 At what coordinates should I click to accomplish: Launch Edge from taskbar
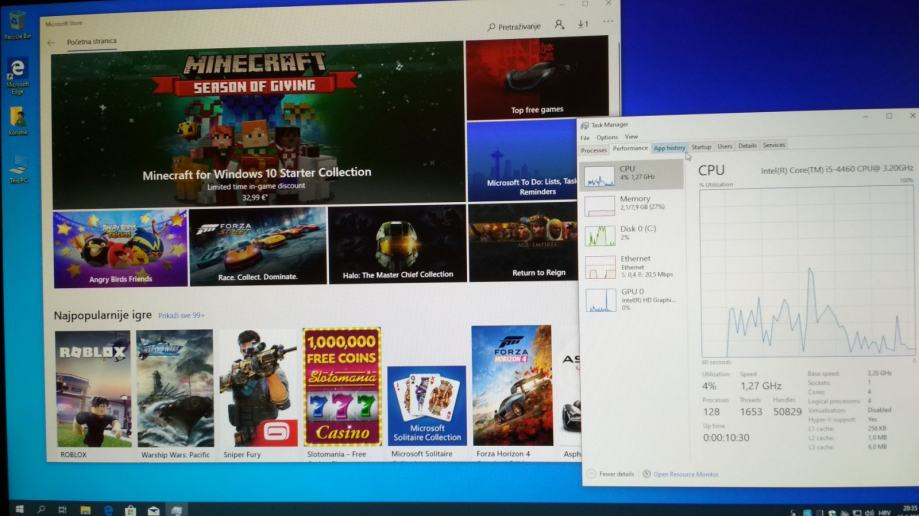click(x=108, y=510)
